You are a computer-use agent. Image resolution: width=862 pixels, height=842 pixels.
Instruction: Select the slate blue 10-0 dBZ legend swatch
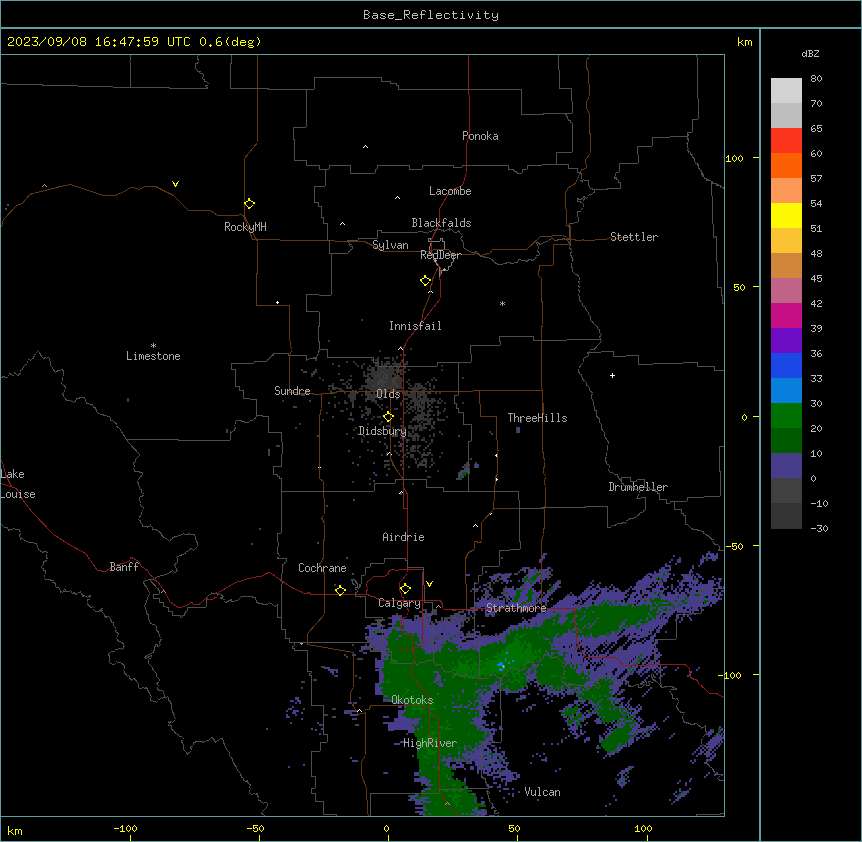point(786,466)
